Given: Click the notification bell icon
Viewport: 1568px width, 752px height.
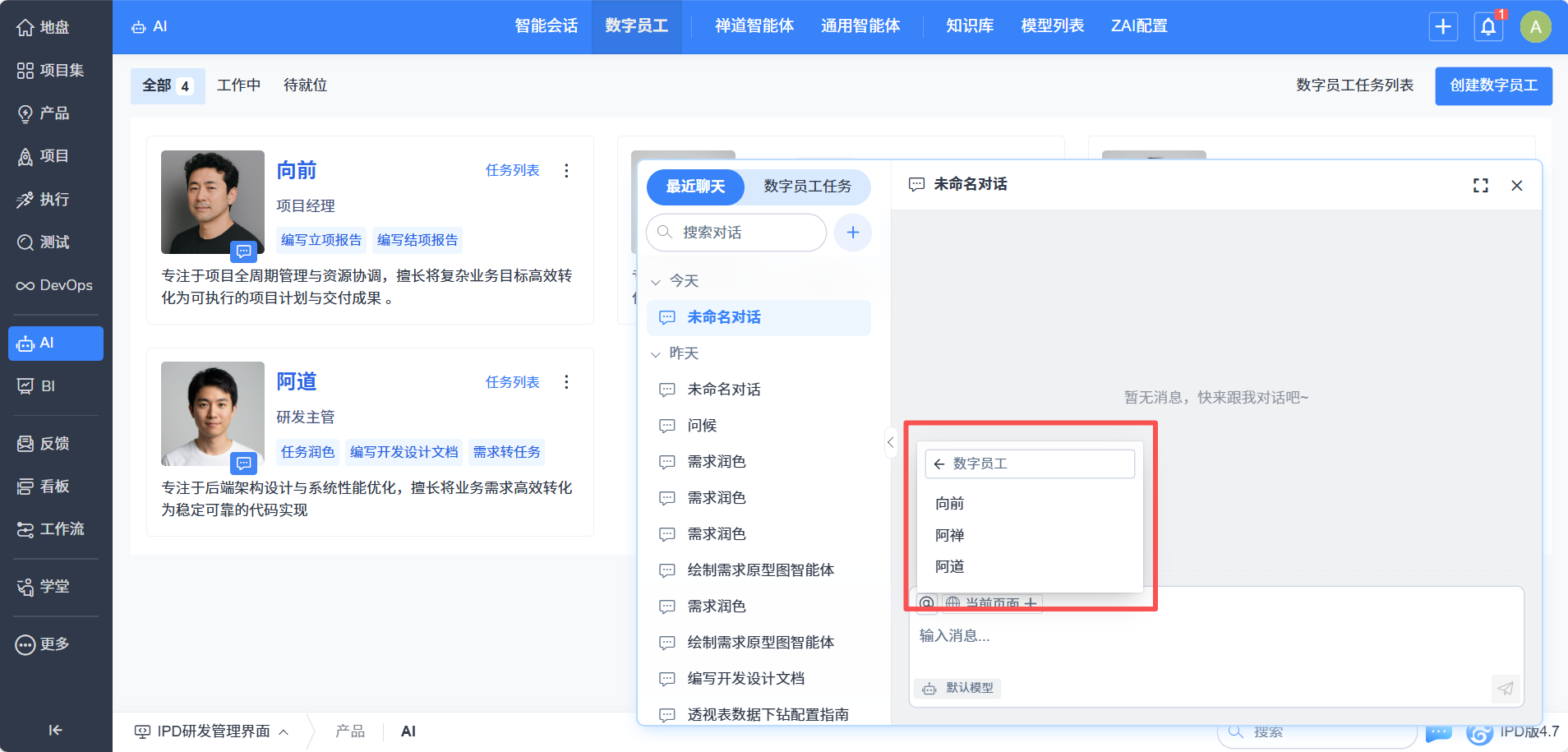Looking at the screenshot, I should click(x=1487, y=27).
